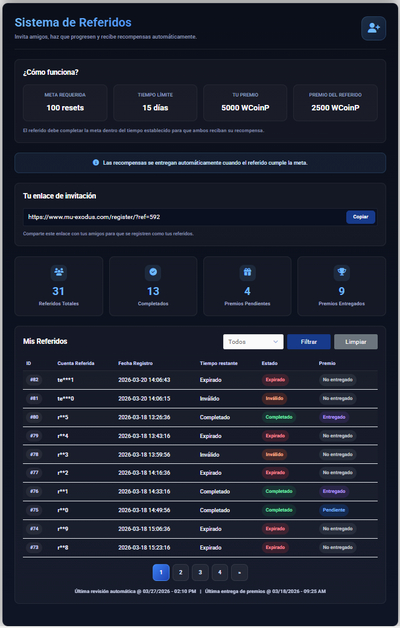Click the Completados checkmark icon
This screenshot has width=400, height=628.
point(153,272)
